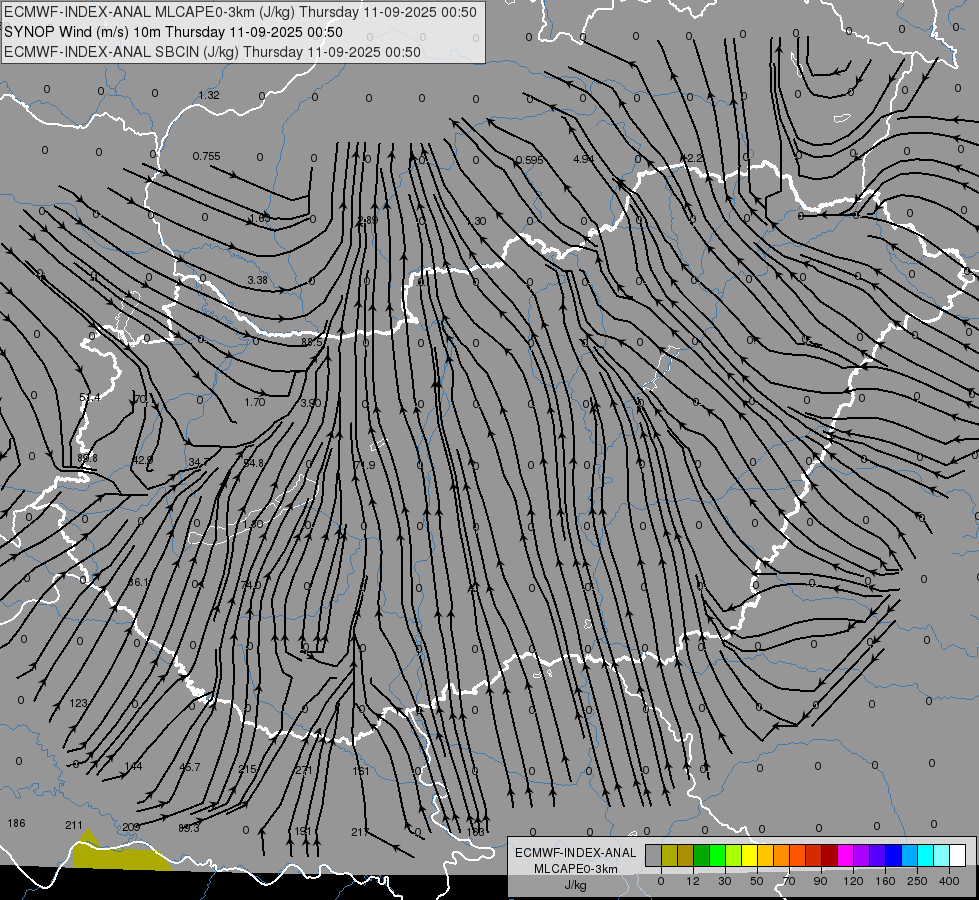979x900 pixels.
Task: Click the map value 144
Action: pos(134,766)
